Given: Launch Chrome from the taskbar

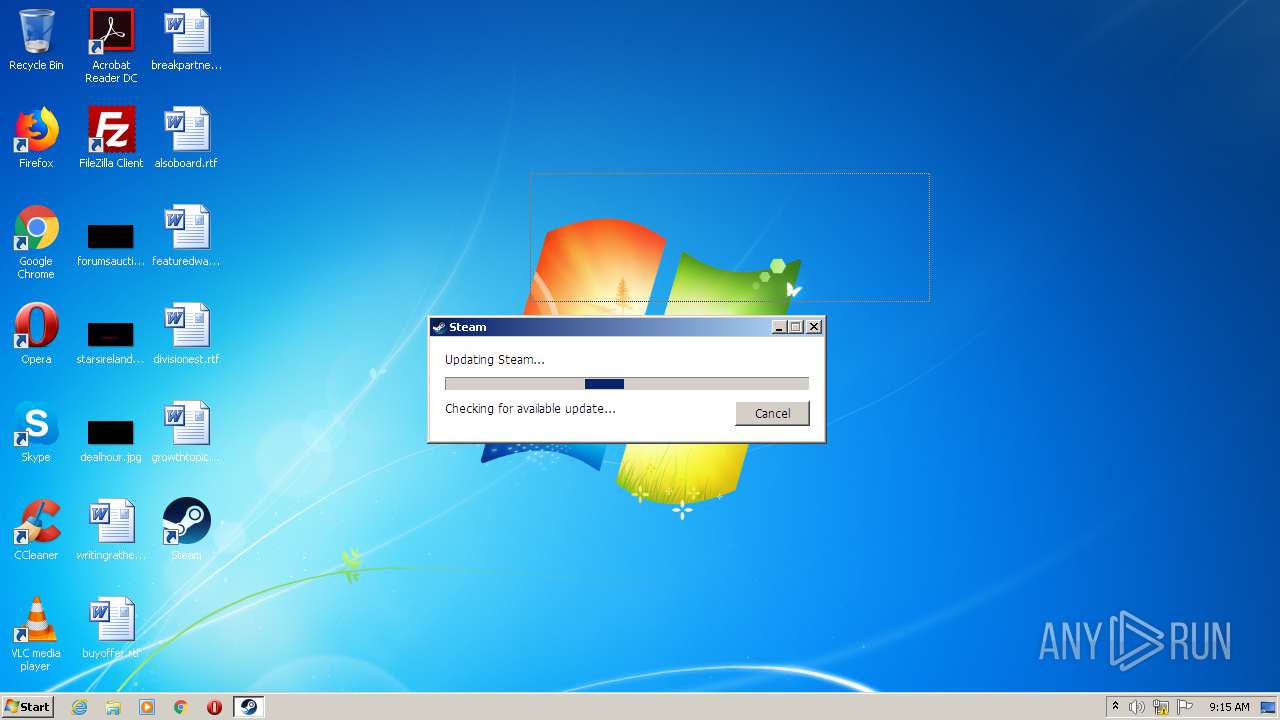Looking at the screenshot, I should [181, 707].
